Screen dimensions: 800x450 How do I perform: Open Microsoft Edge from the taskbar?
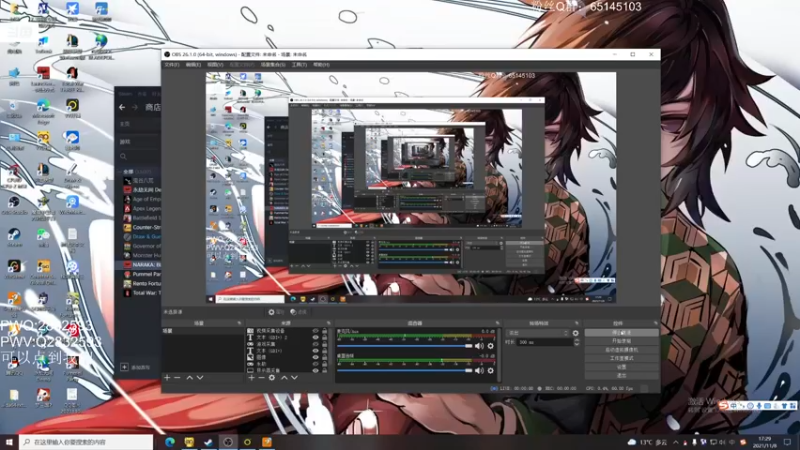(x=170, y=442)
